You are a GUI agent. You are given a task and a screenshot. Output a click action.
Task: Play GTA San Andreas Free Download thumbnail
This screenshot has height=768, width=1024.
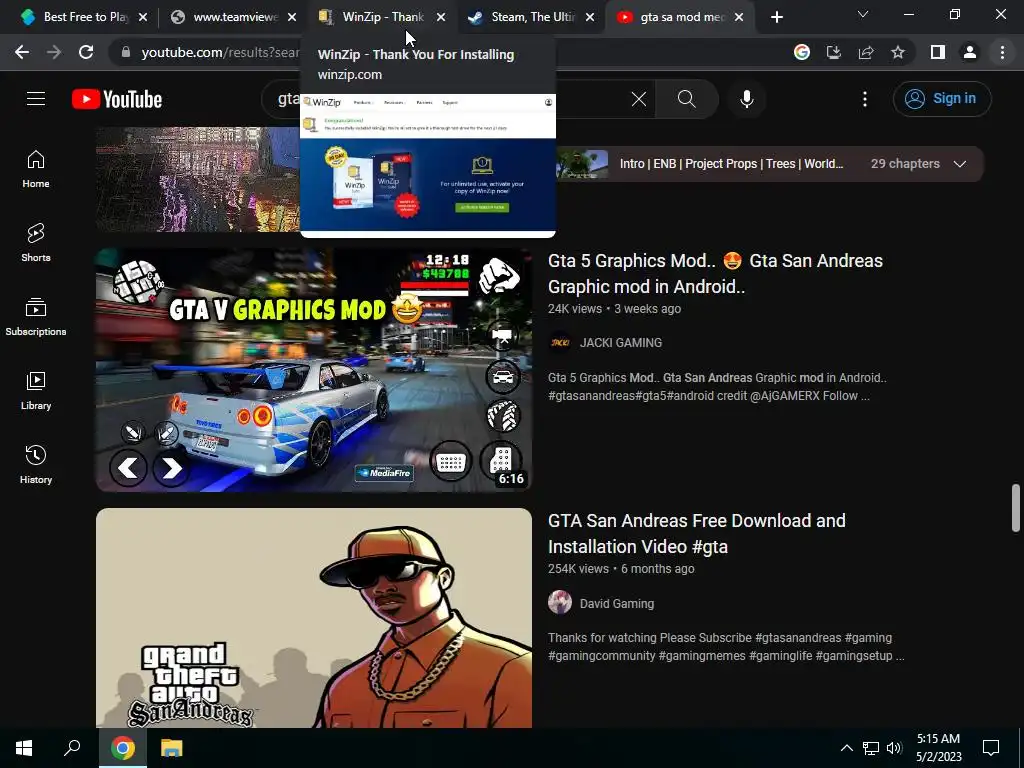(314, 618)
